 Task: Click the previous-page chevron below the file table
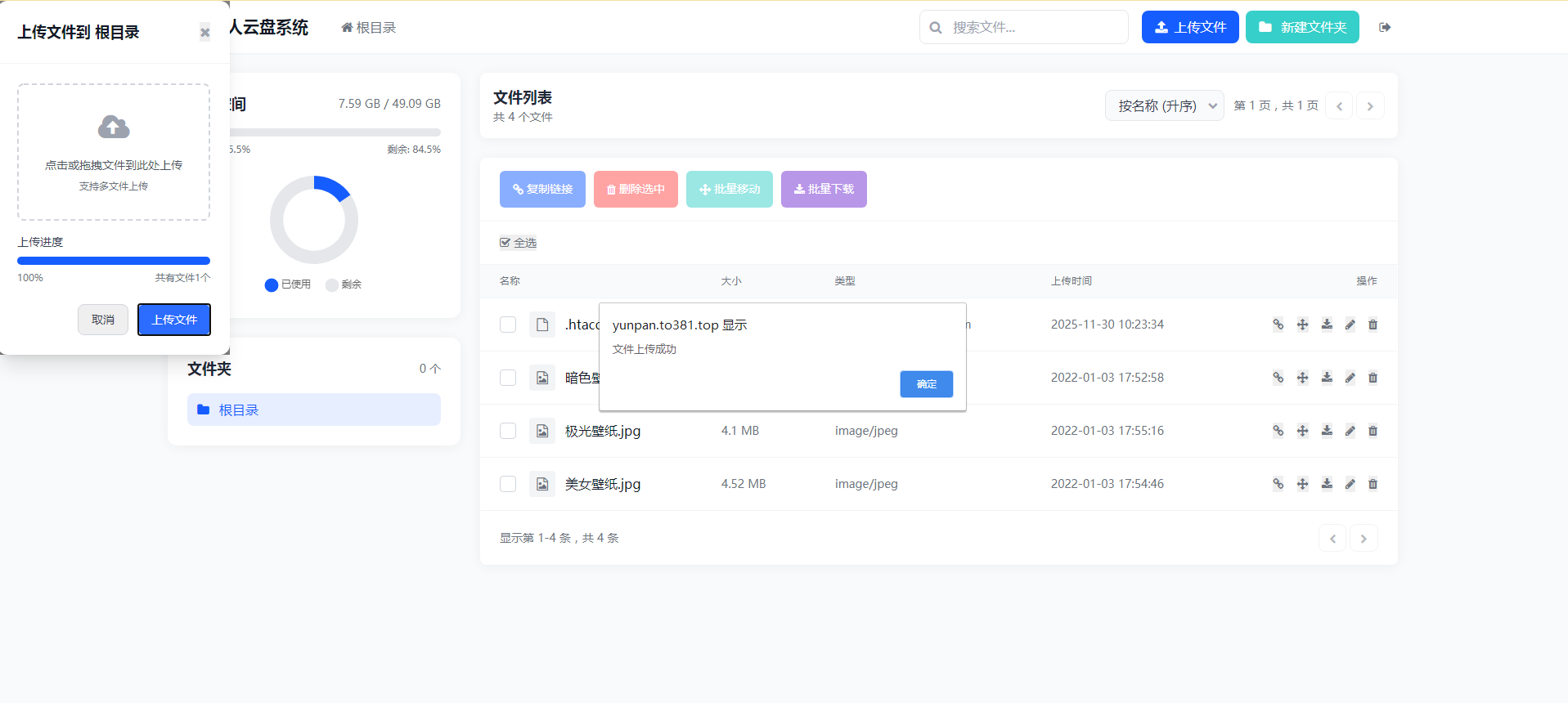[x=1332, y=539]
